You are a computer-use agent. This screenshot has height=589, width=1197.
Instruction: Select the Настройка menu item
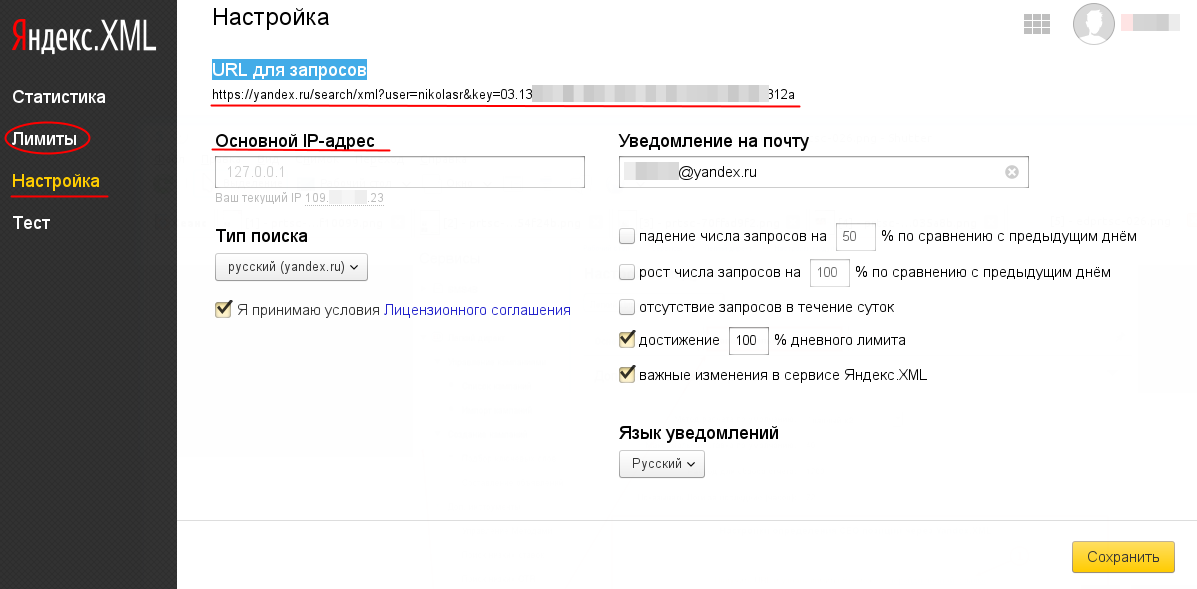[56, 181]
